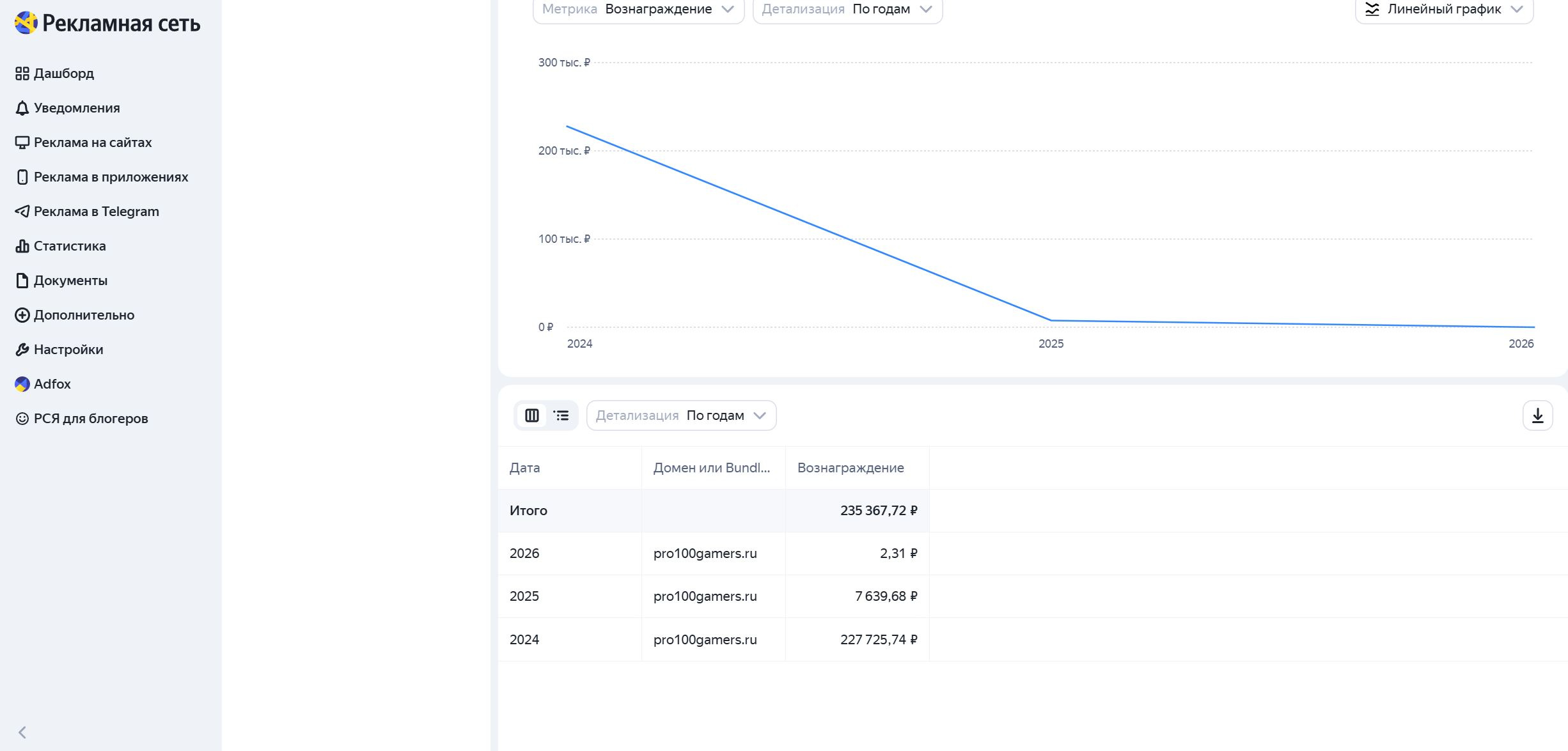This screenshot has height=751, width=1568.
Task: Click the download report icon
Action: coord(1537,415)
